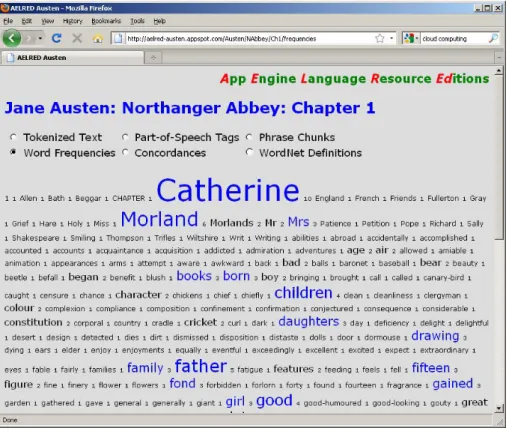Open the Bookmarks menu
This screenshot has height=434, width=509.
pos(106,21)
